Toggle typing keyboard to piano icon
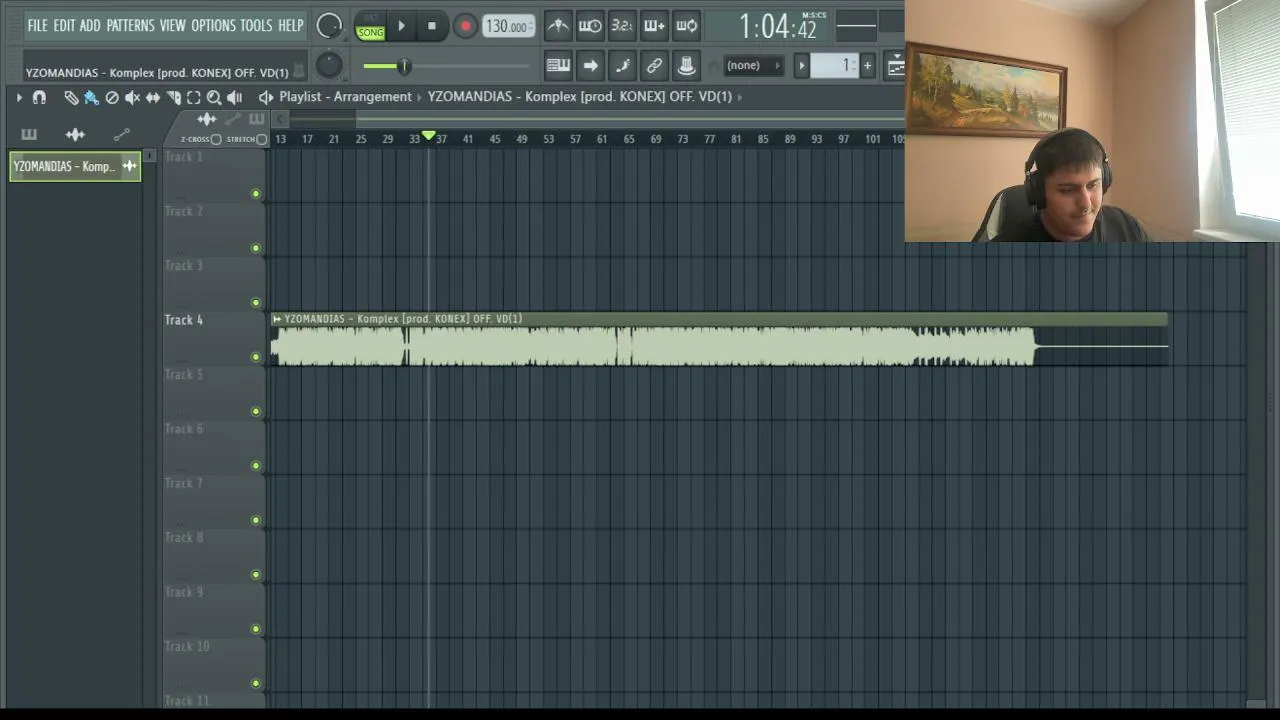This screenshot has height=720, width=1280. (x=558, y=66)
